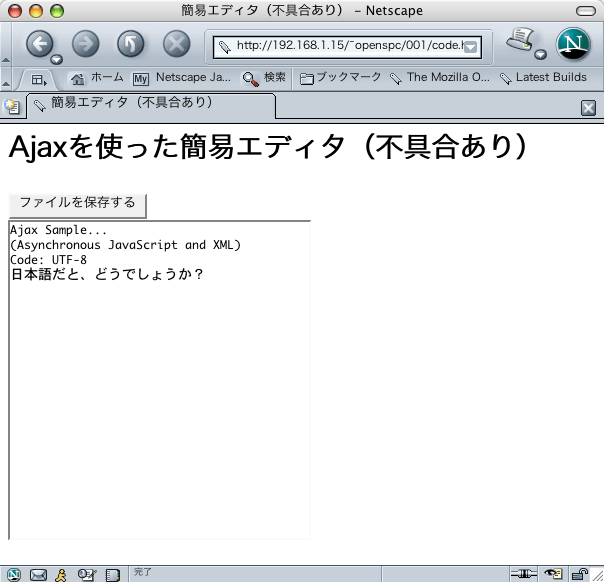Go to ホーム (Home) bookmark

(96, 78)
